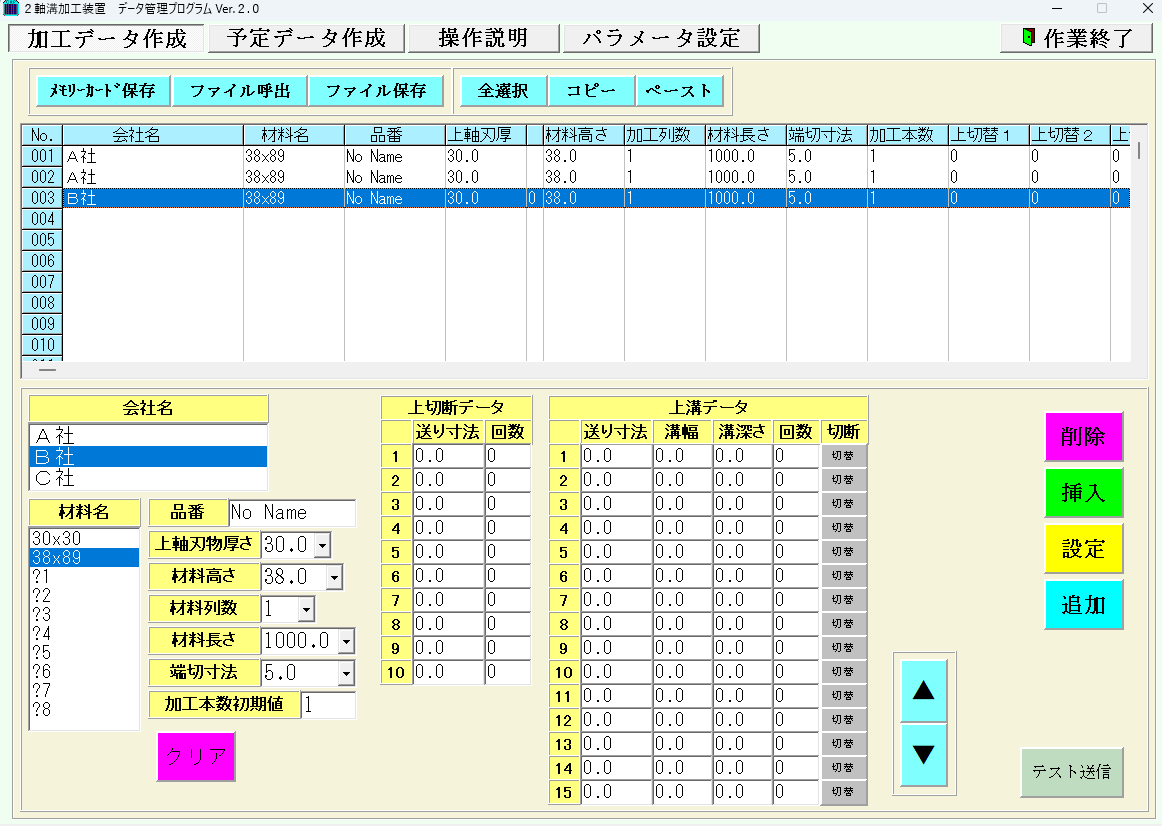Open the 端切寸法 dropdown list
1162x826 pixels.
(346, 673)
